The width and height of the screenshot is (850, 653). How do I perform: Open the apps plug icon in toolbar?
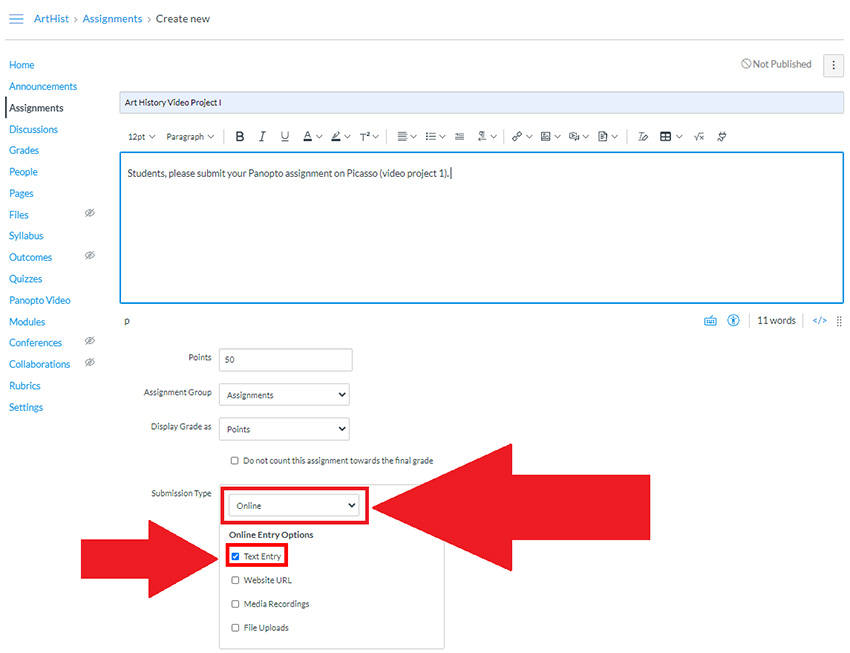(x=722, y=137)
